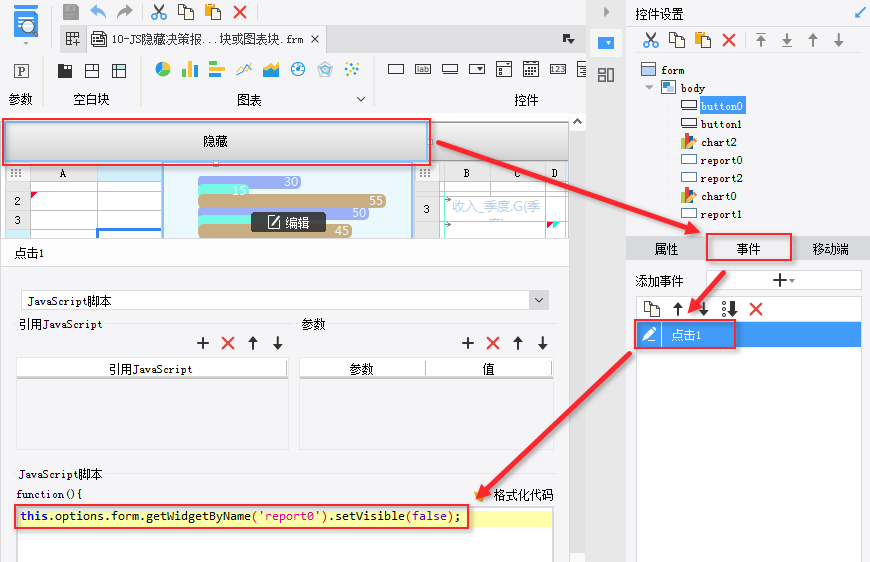Viewport: 870px width, 562px height.
Task: Add a referenced JavaScript with plus
Action: (x=203, y=343)
